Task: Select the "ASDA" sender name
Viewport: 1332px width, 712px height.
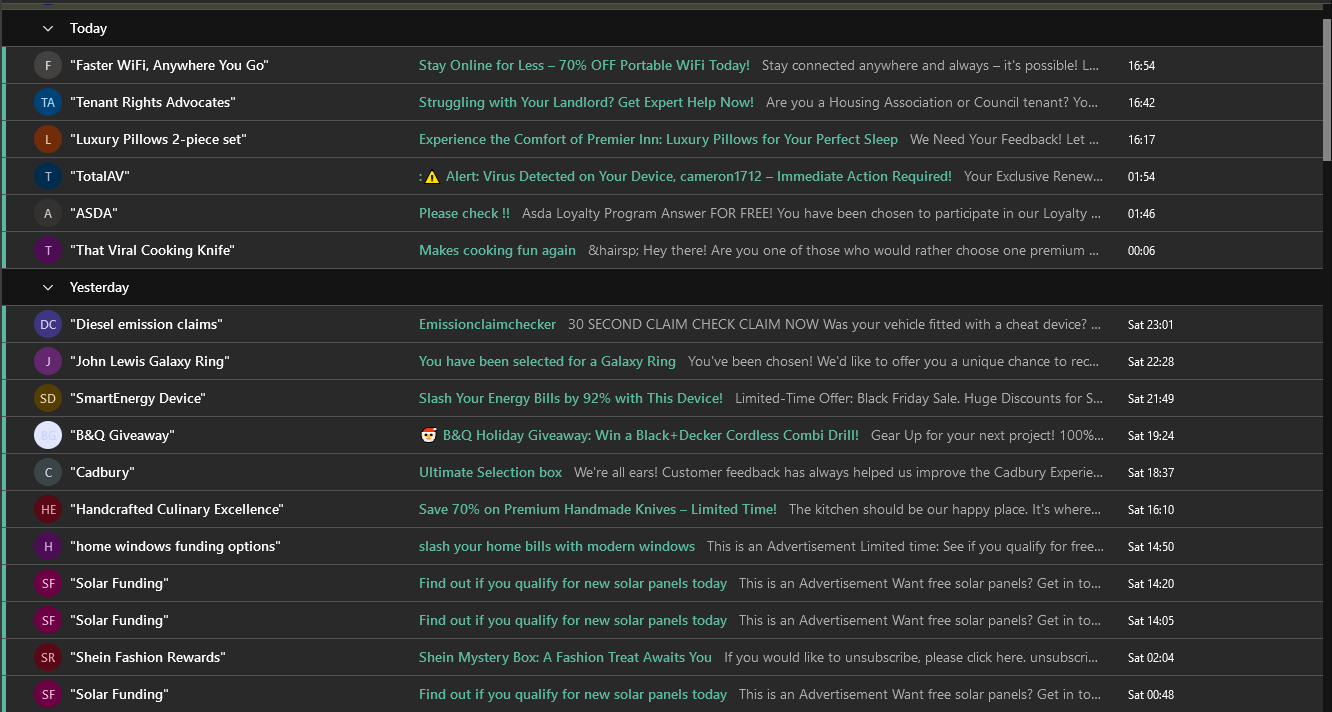Action: point(94,214)
